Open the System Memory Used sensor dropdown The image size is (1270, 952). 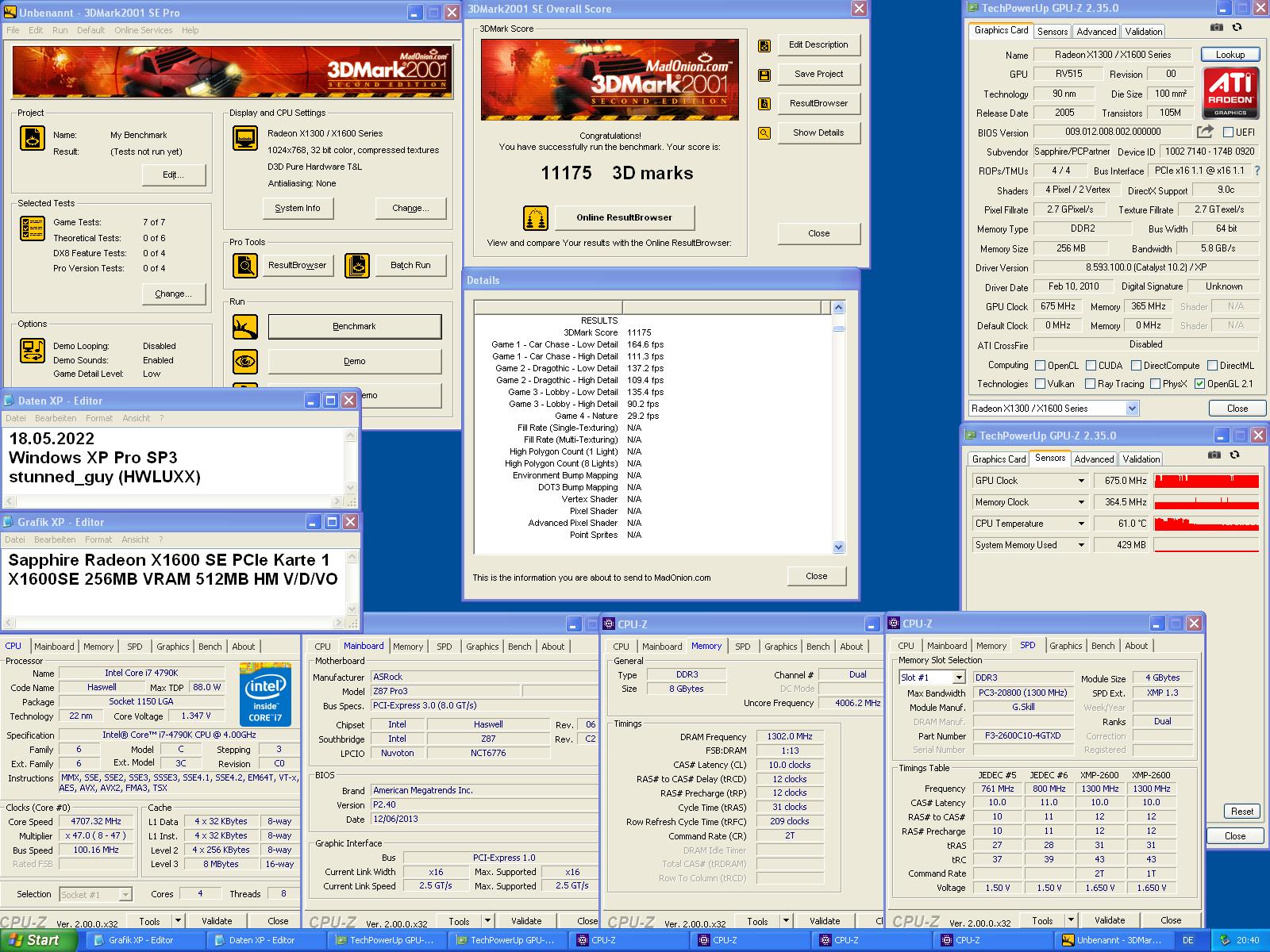click(x=1080, y=545)
